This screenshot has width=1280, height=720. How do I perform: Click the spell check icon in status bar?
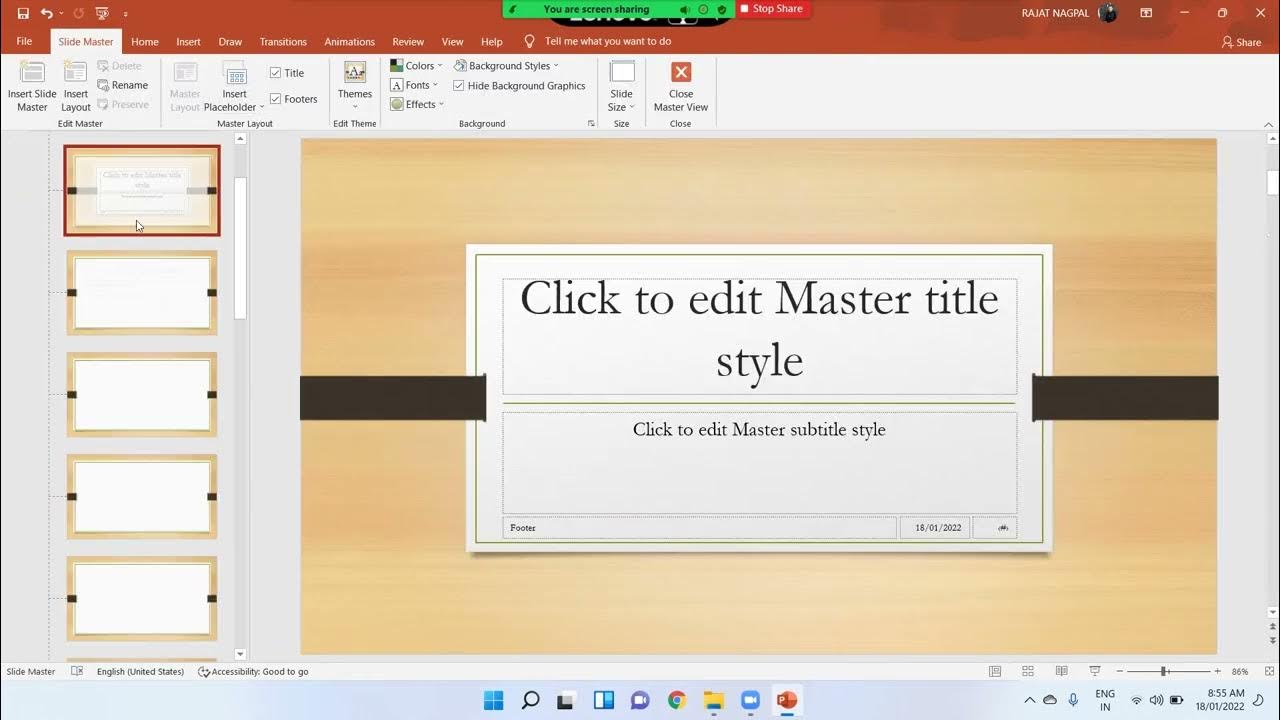[77, 671]
